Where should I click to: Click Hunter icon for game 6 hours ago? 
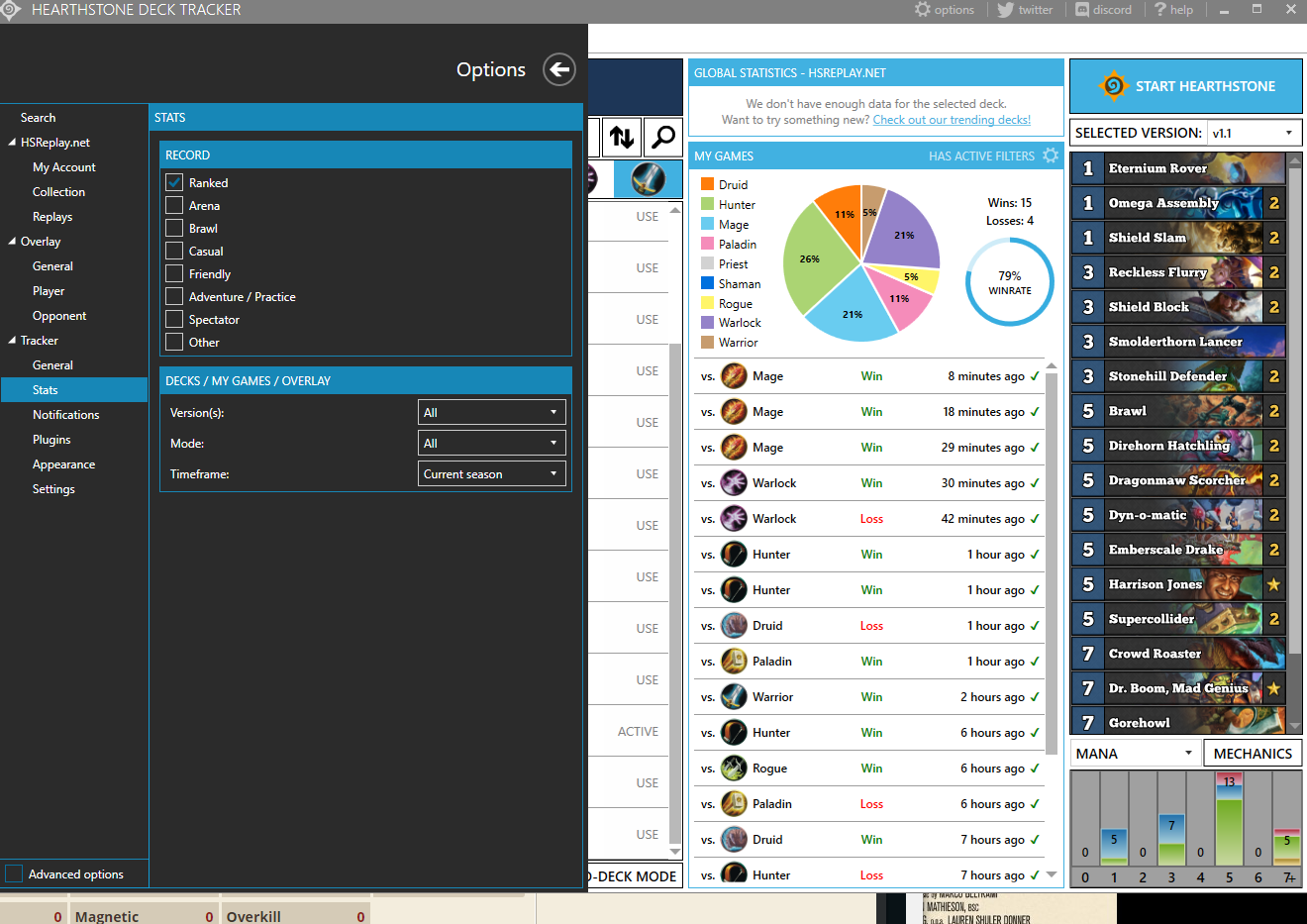coord(734,733)
